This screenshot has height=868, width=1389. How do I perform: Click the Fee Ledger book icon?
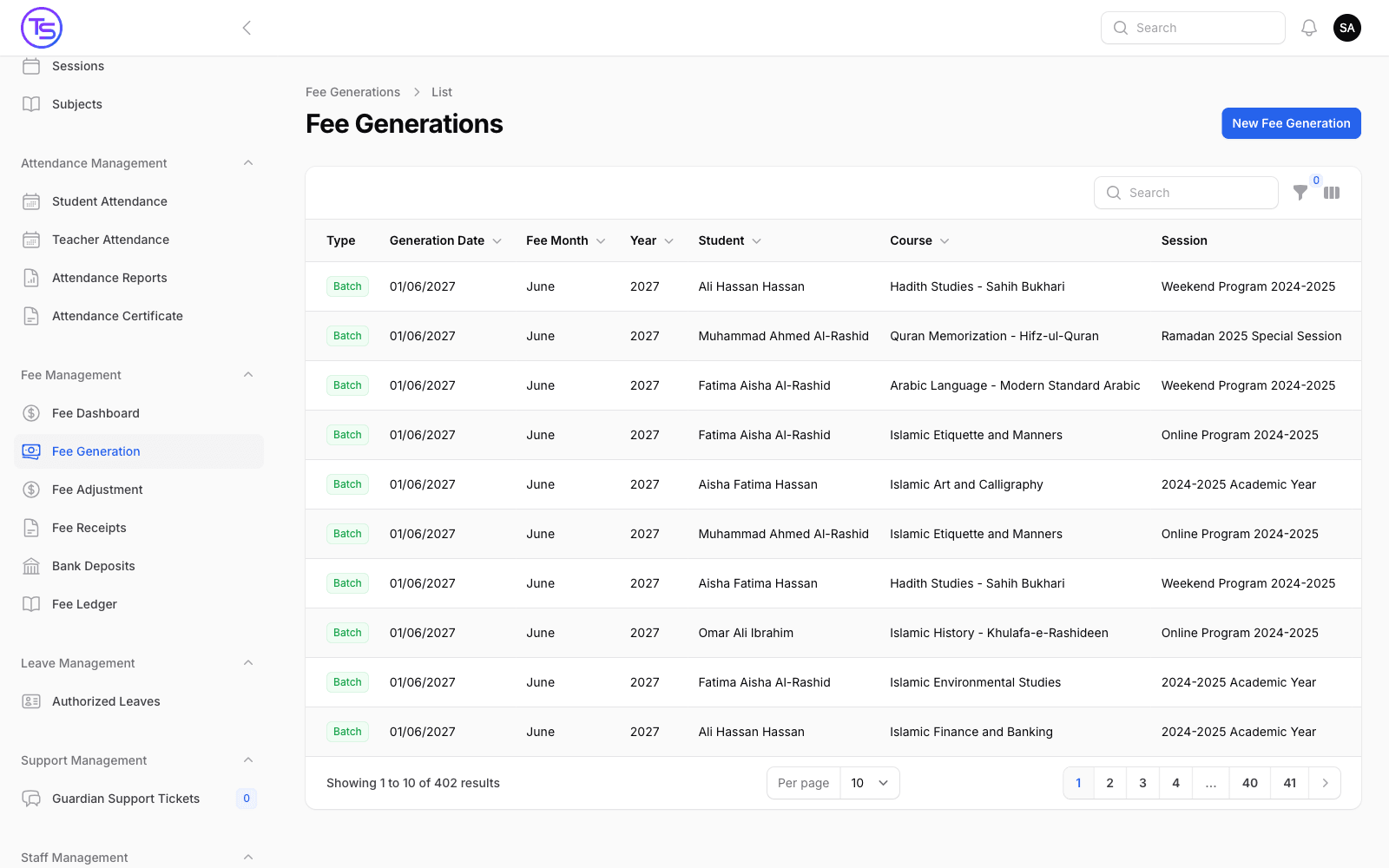(31, 604)
